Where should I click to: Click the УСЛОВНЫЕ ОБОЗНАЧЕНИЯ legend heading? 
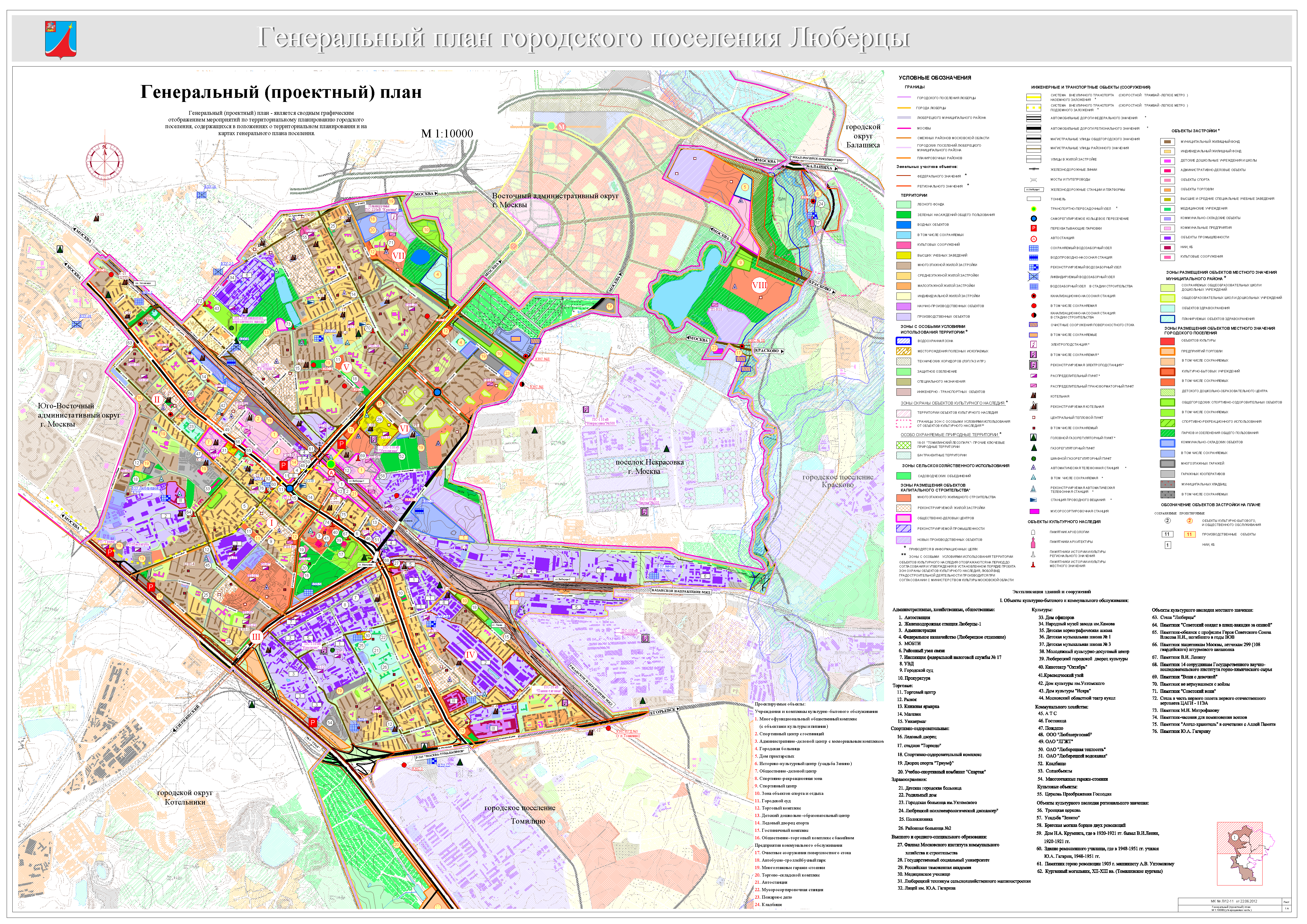tap(935, 78)
